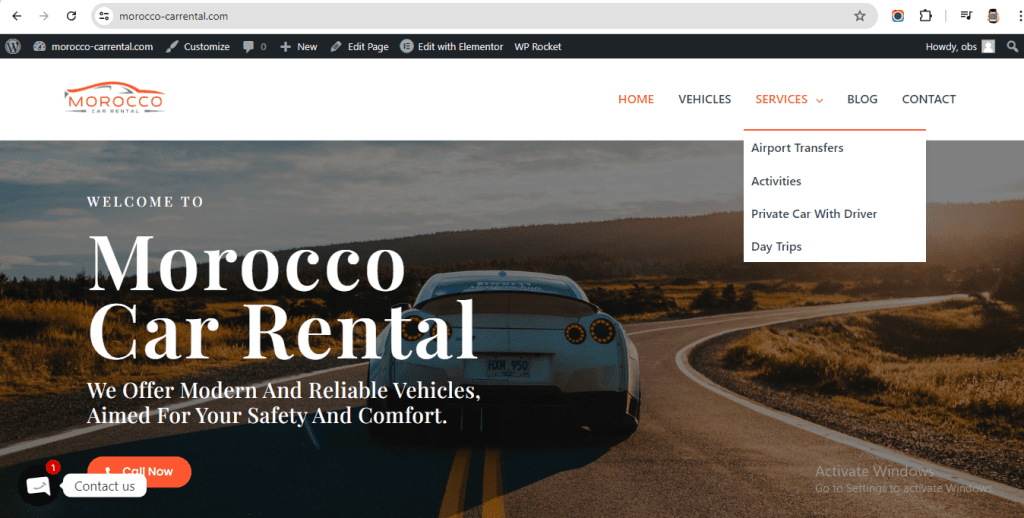1024x518 pixels.
Task: Open the + New admin bar menu
Action: 298,46
